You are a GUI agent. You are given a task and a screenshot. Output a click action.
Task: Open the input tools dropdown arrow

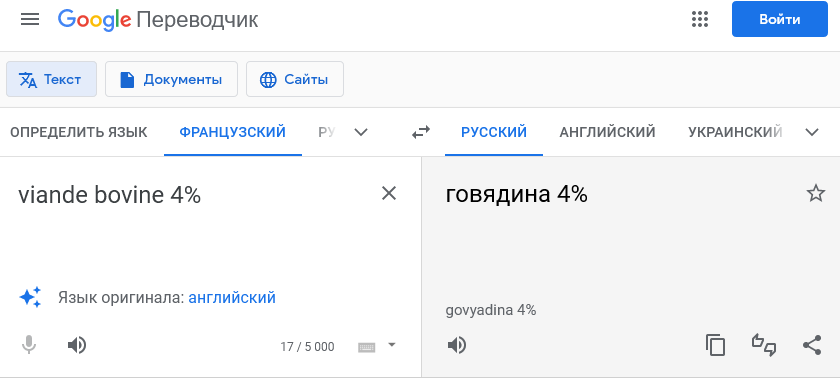392,345
